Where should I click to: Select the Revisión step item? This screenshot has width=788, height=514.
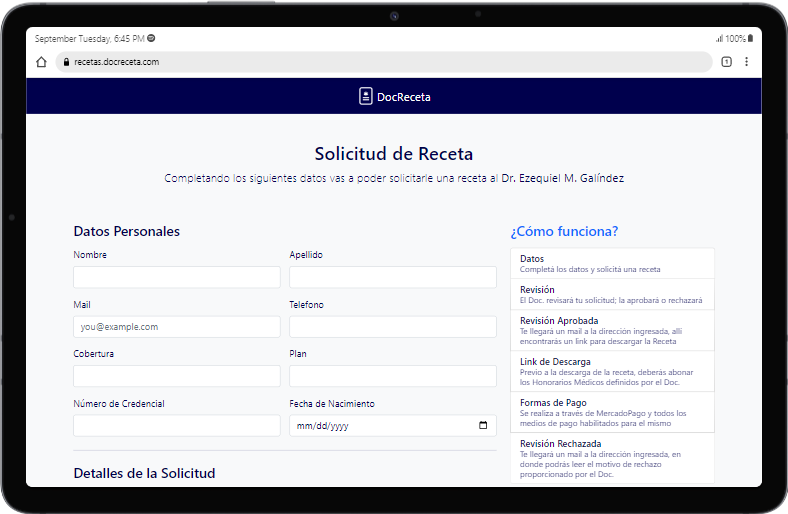(613, 294)
